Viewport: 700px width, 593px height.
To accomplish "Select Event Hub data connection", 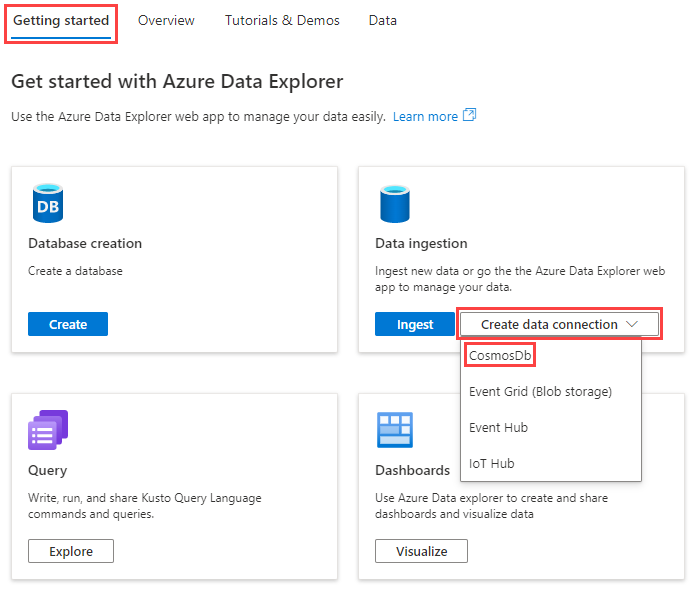I will [x=498, y=427].
